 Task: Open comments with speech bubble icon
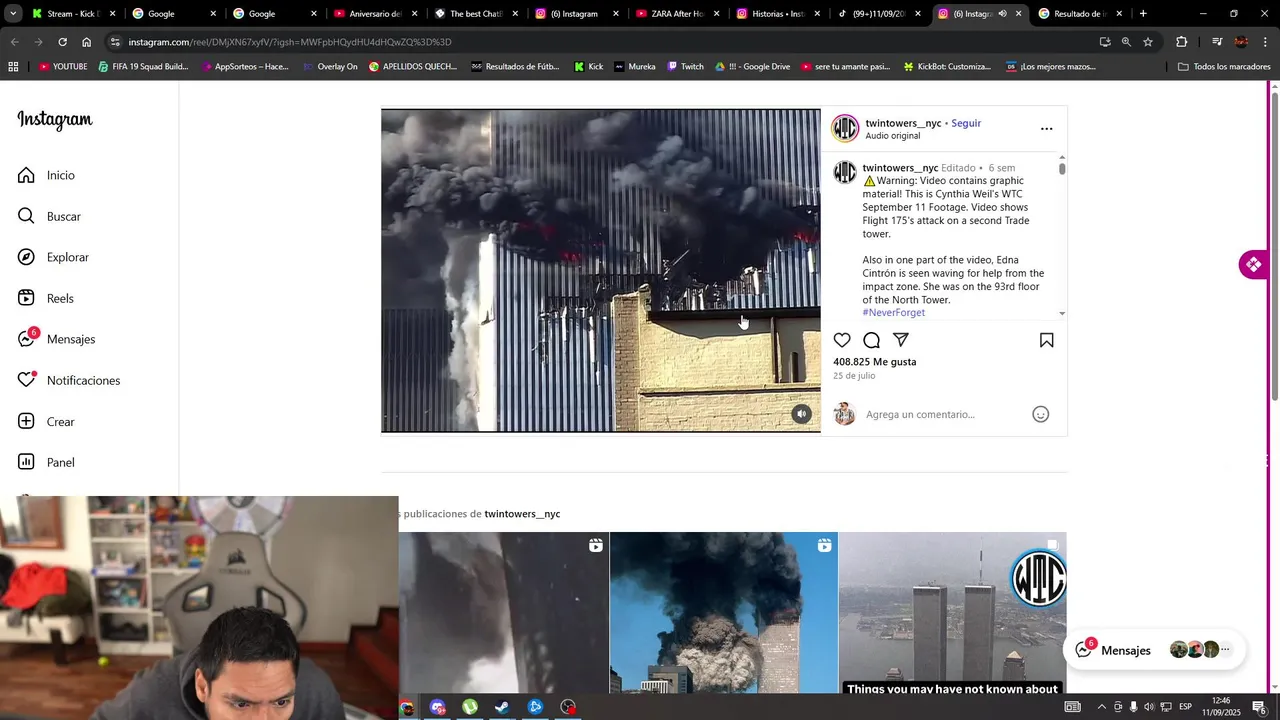coord(871,340)
